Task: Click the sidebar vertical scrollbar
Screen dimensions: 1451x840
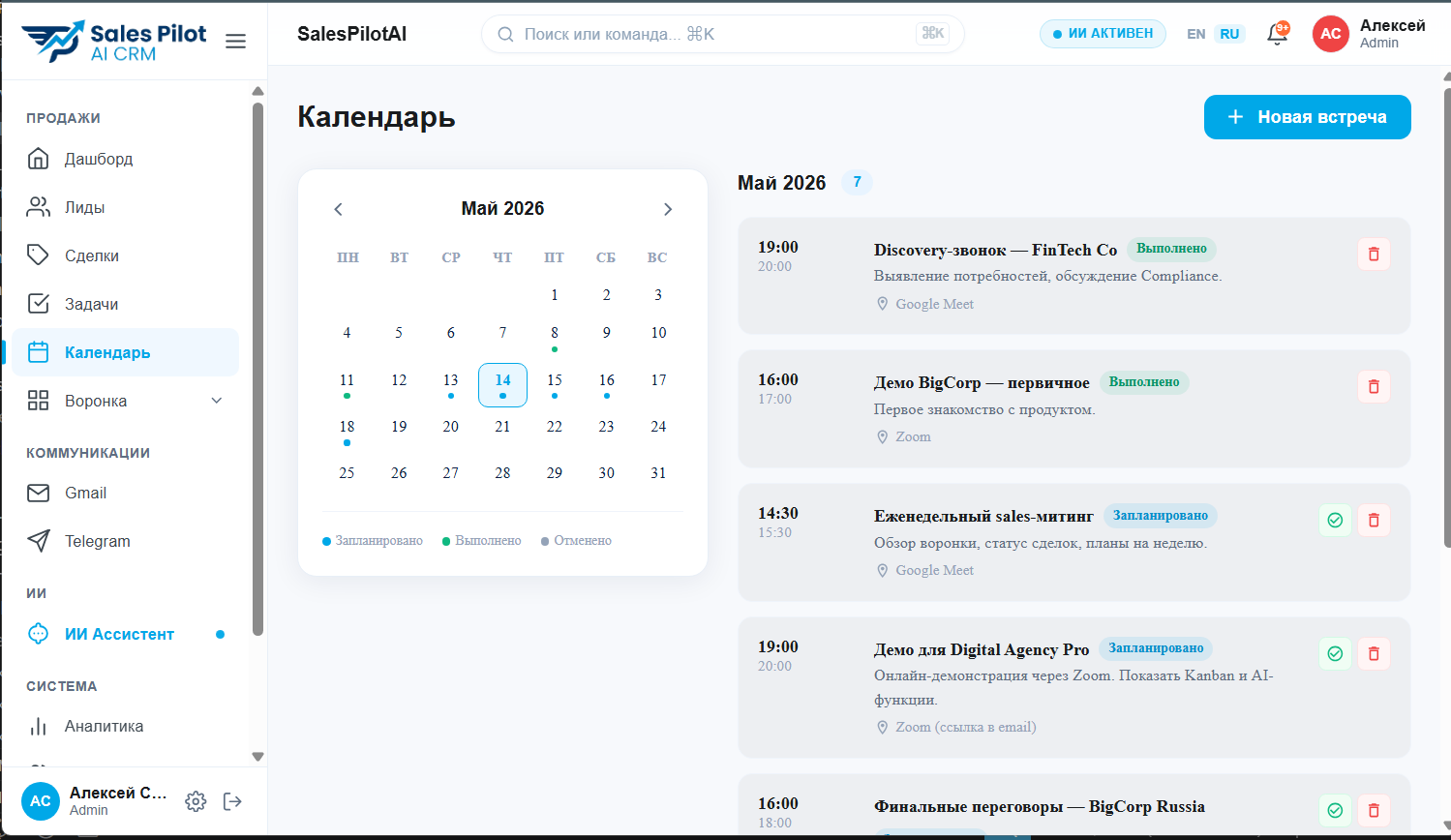Action: pos(257,368)
